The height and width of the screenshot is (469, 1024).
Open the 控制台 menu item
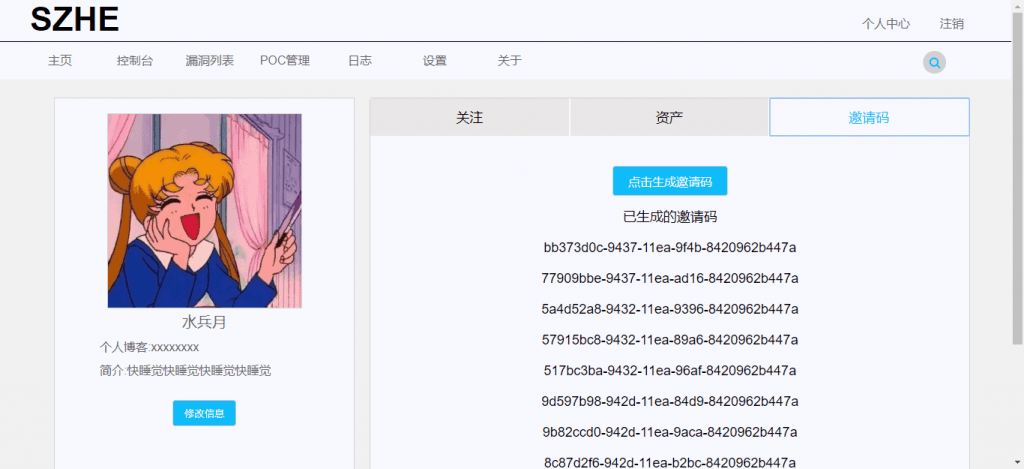[135, 61]
